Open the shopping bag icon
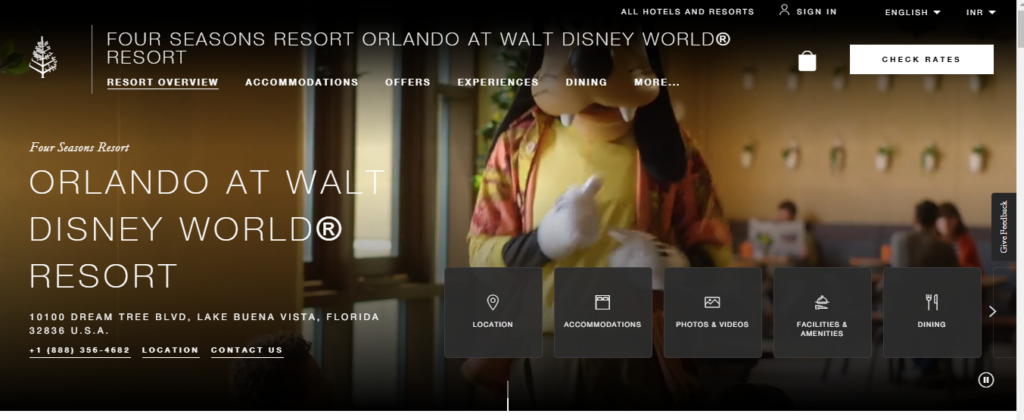Viewport: 1024px width, 420px height. [x=807, y=61]
